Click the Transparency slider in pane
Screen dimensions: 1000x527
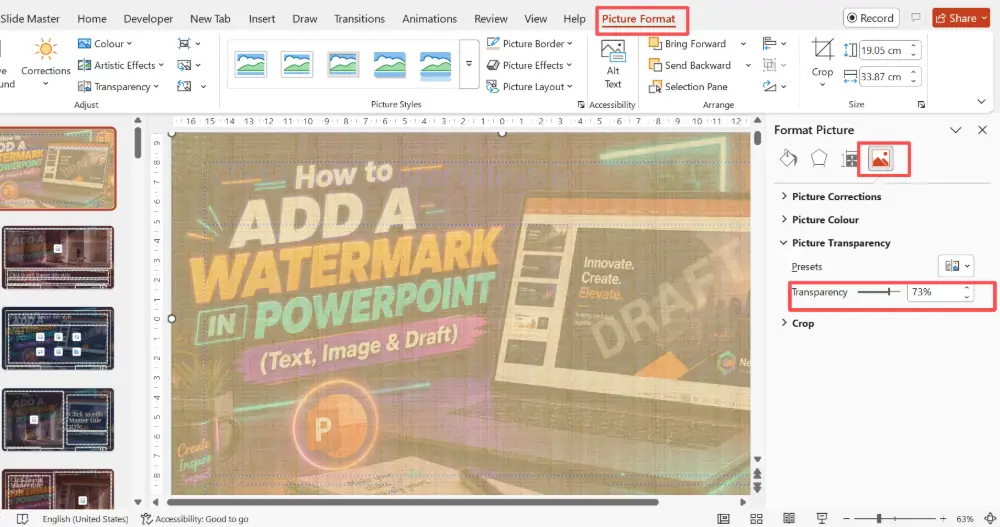(878, 292)
